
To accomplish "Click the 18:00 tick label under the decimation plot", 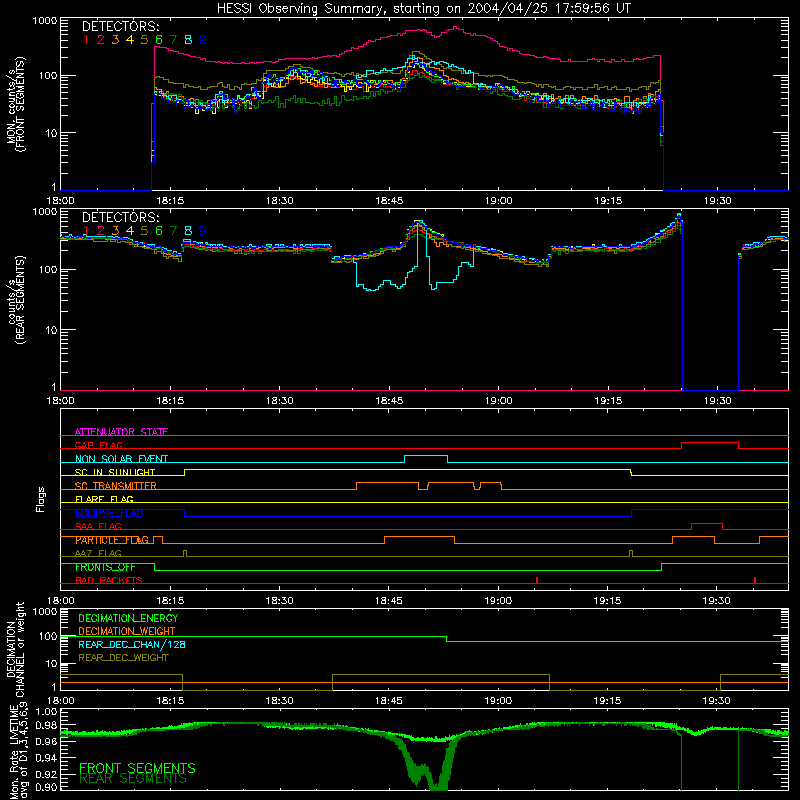I will pos(60,701).
